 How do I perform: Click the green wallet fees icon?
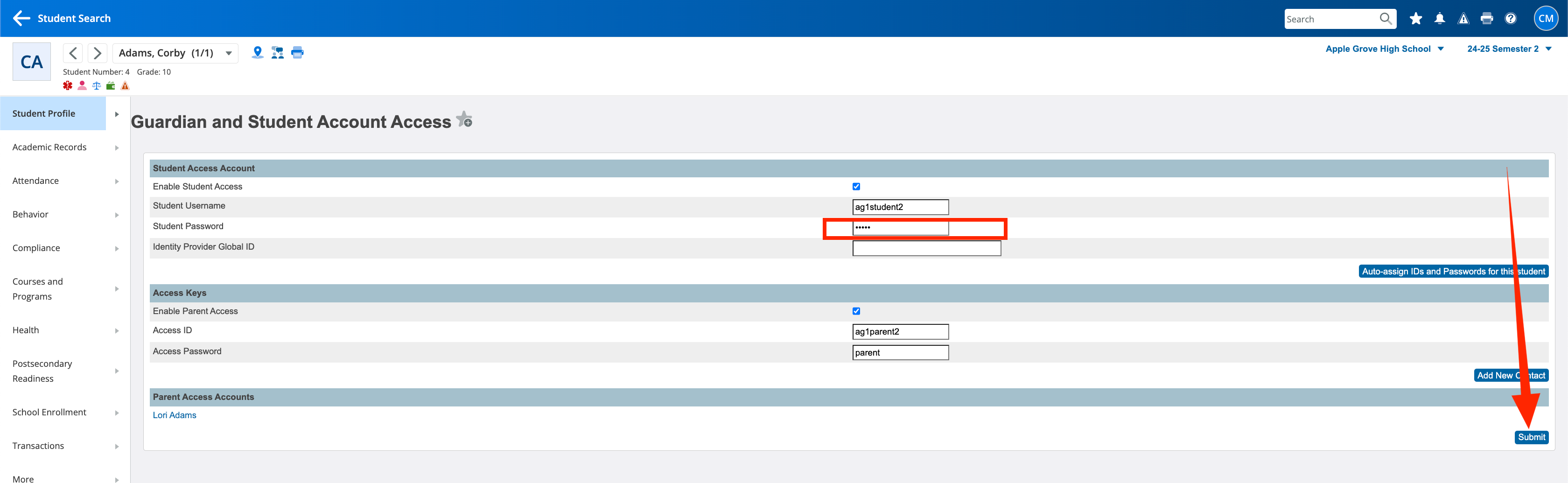[111, 86]
